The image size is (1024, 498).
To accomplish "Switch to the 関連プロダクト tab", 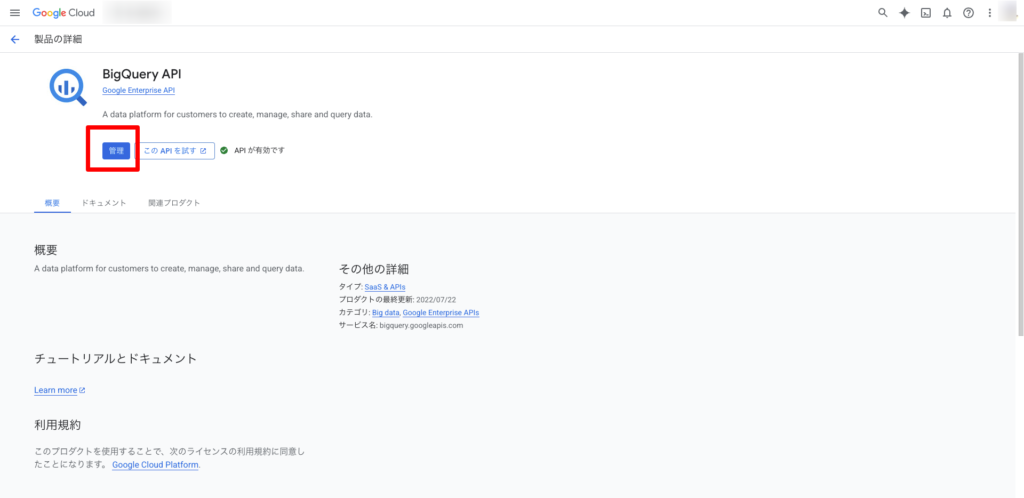I will coord(174,203).
